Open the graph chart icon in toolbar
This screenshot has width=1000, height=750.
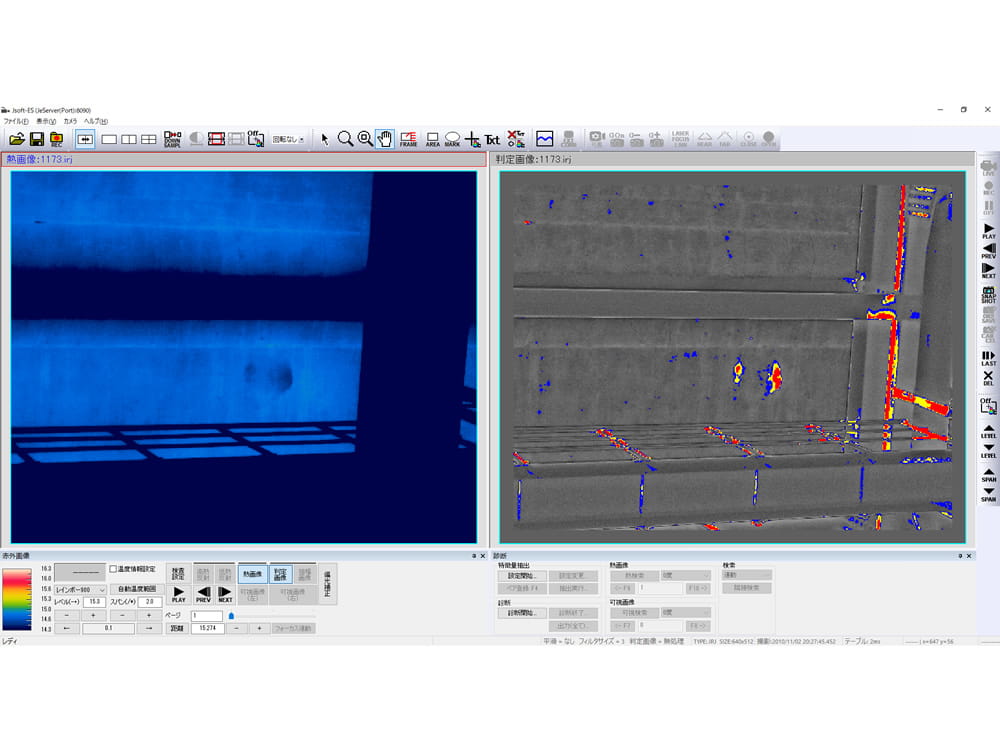[x=545, y=139]
